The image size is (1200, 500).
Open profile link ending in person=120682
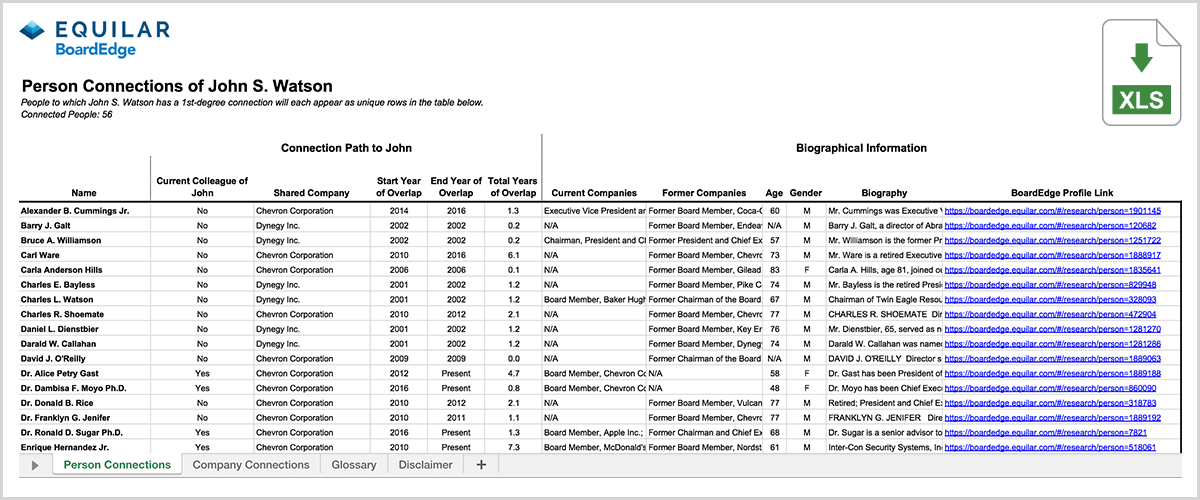click(1050, 226)
